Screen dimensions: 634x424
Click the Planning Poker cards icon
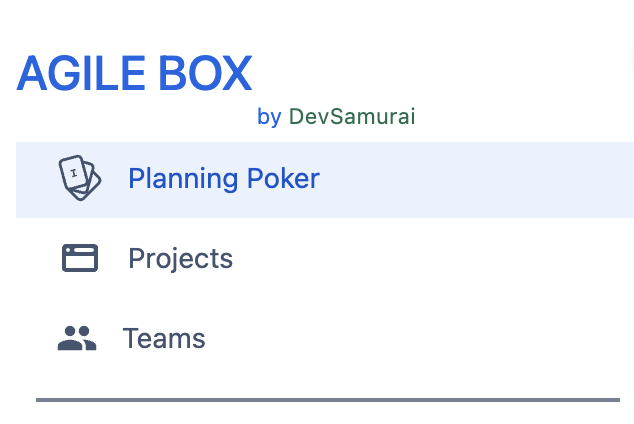[x=80, y=178]
